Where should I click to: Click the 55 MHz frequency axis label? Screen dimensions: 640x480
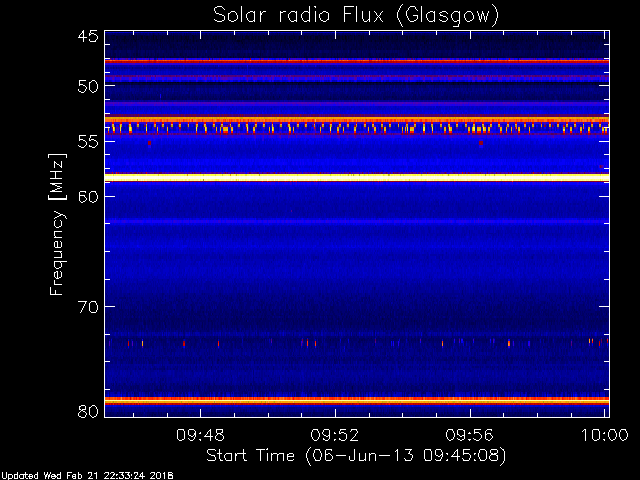[x=88, y=142]
